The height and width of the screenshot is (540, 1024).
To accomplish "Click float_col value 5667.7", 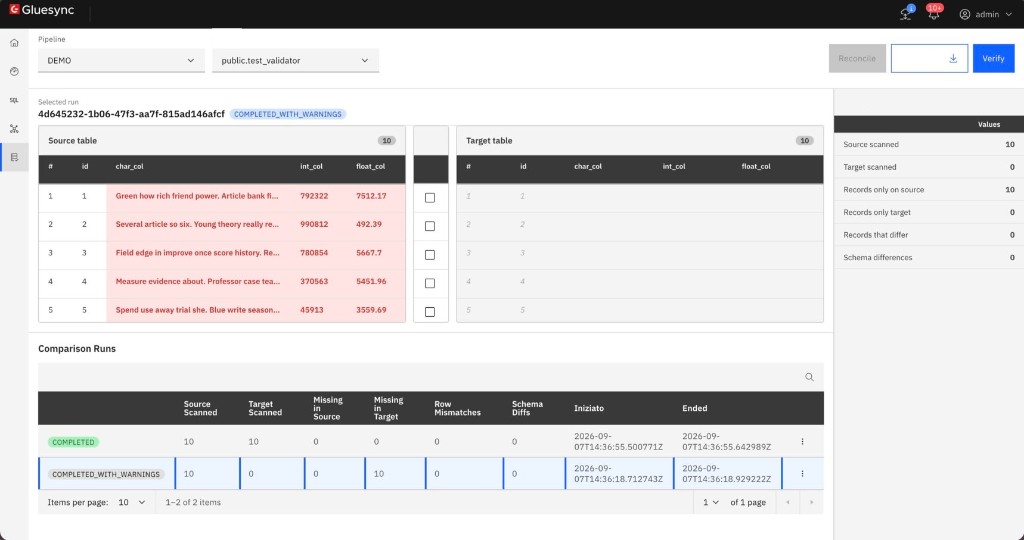I will [x=369, y=253].
